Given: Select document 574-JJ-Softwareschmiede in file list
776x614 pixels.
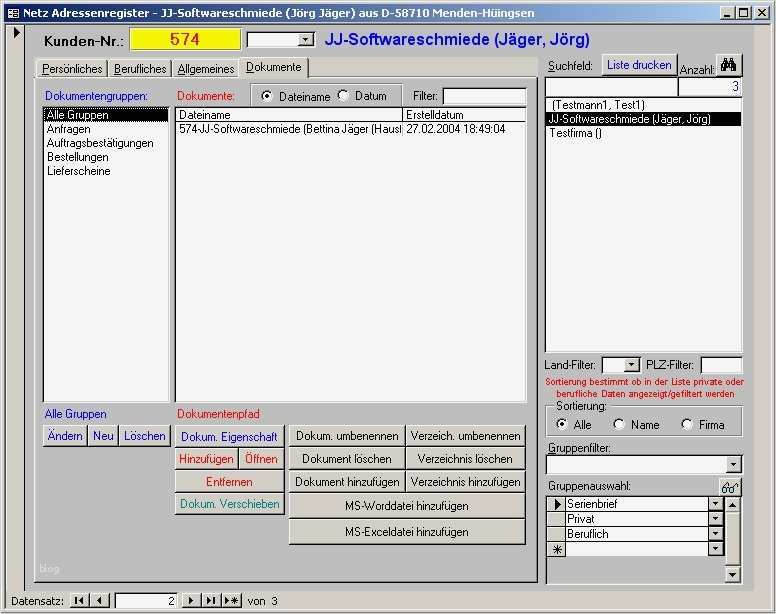Looking at the screenshot, I should point(350,129).
